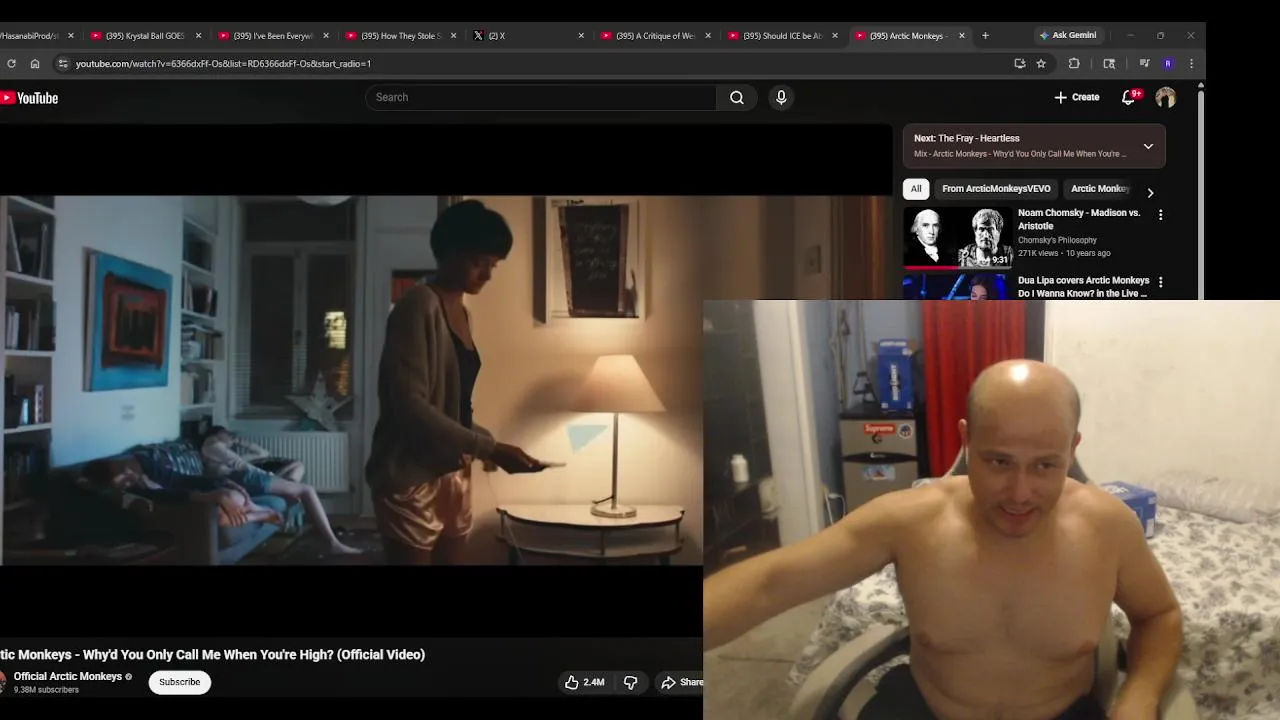This screenshot has height=720, width=1280.
Task: Click the install/cast icon in the address bar
Action: (1019, 63)
